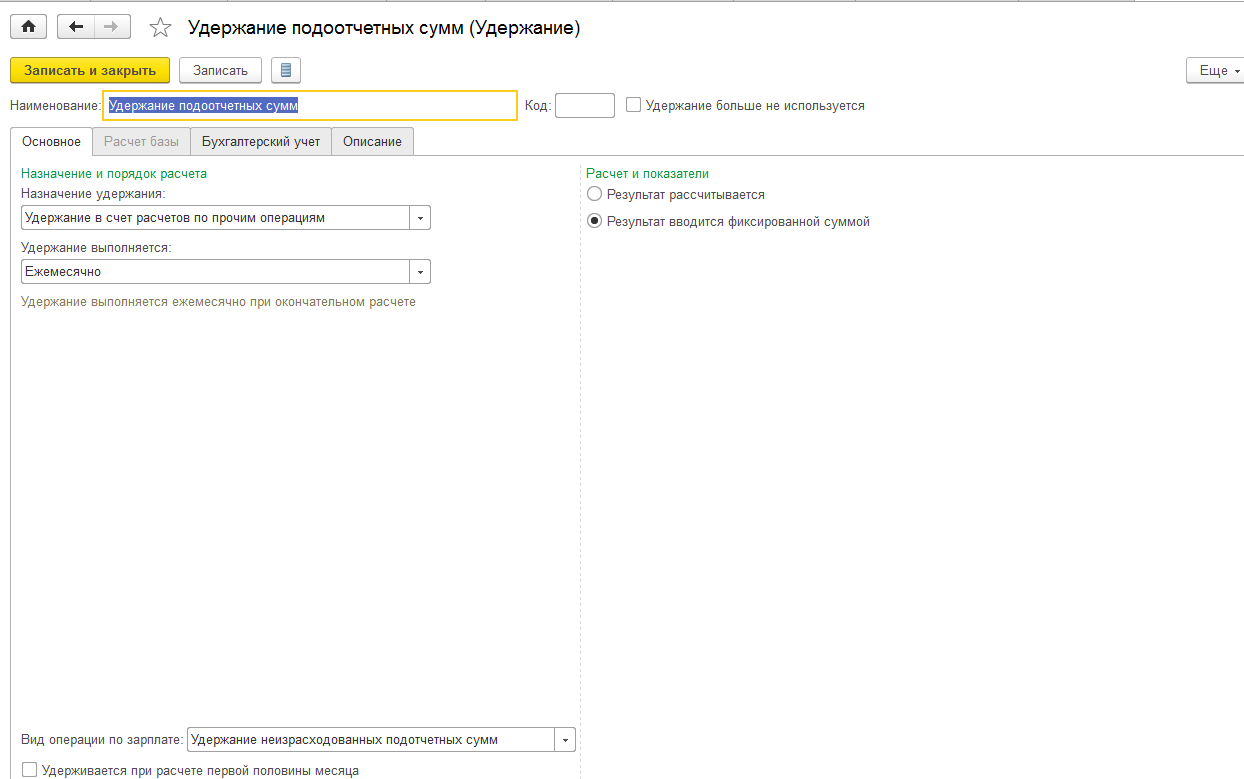Click the Вид операции по зарплате field

click(371, 740)
